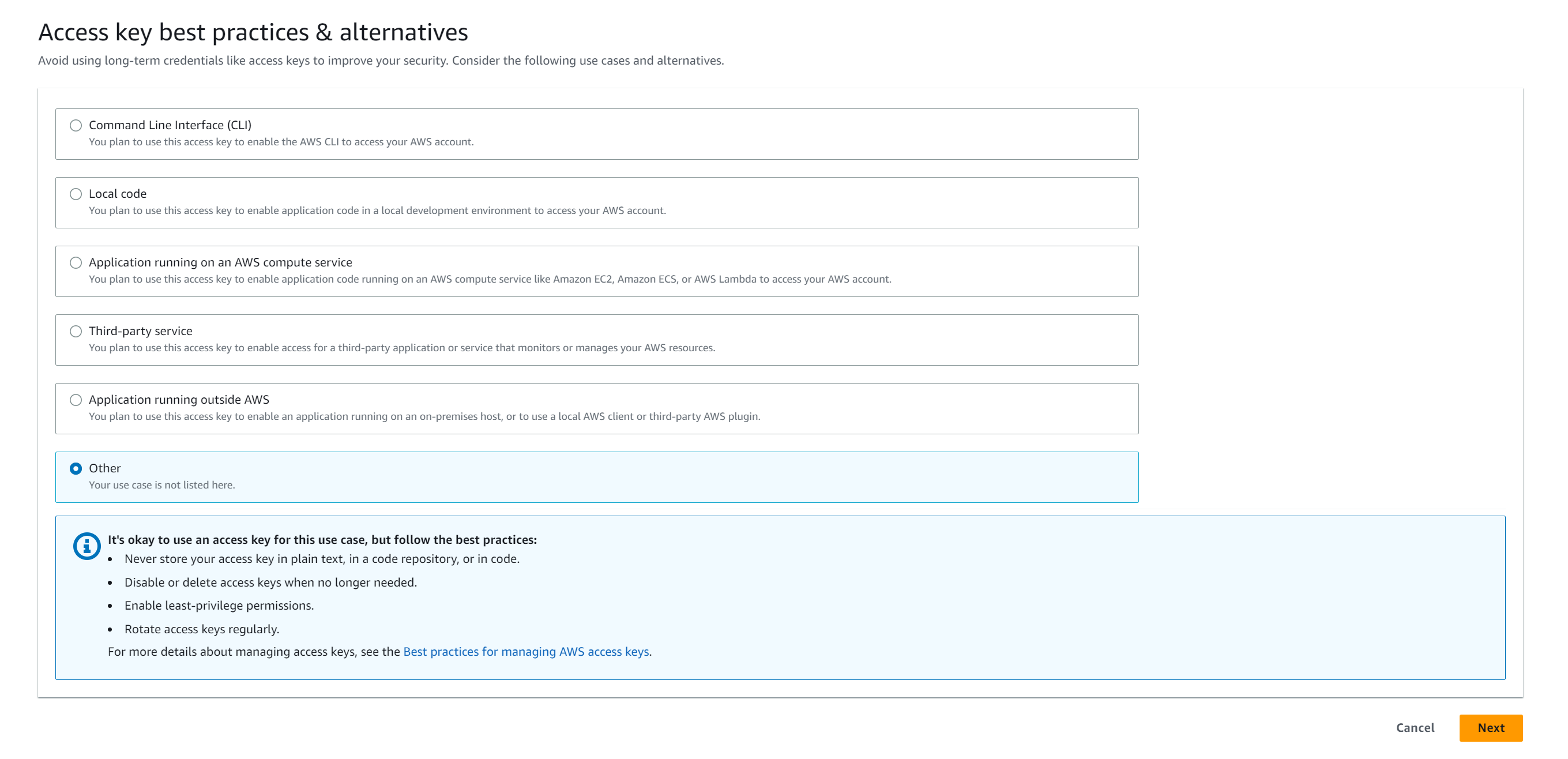Click the Cancel button

(1415, 728)
